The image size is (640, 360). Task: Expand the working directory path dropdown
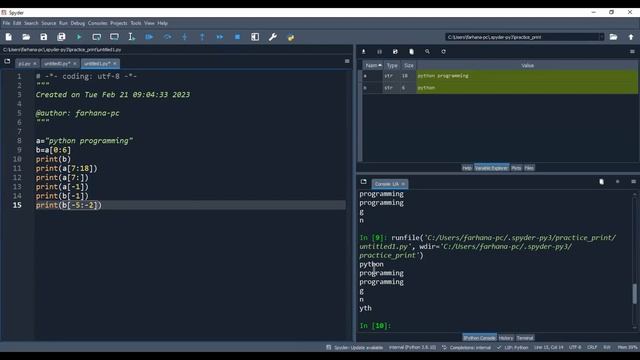point(601,37)
